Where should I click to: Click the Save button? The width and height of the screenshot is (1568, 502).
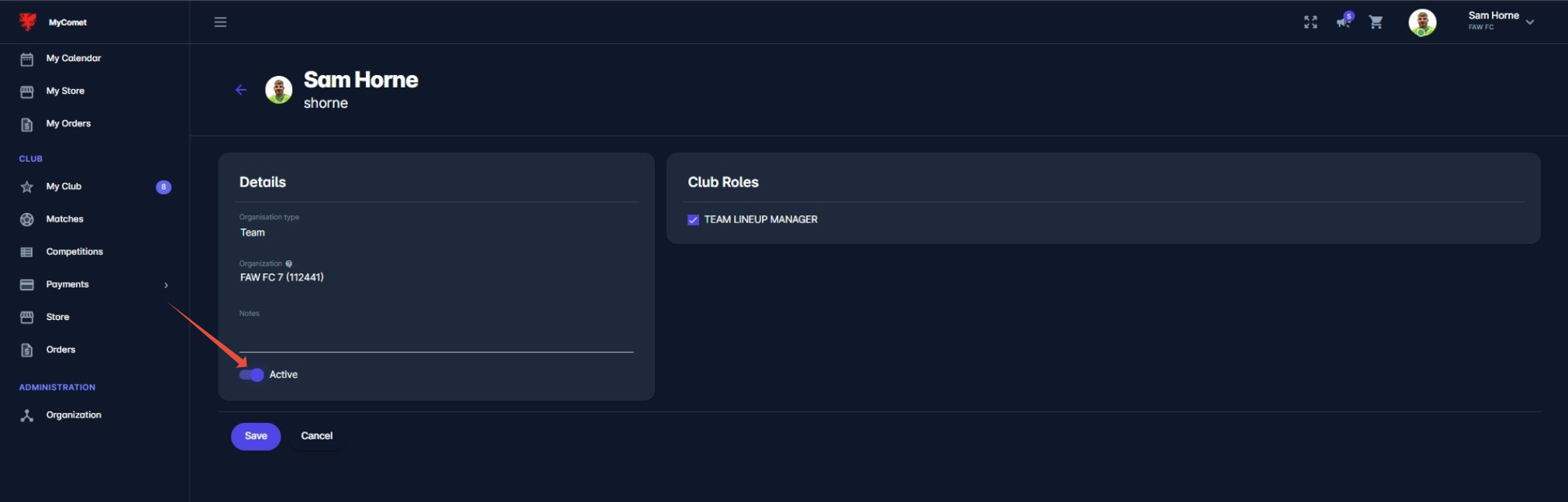(x=256, y=436)
